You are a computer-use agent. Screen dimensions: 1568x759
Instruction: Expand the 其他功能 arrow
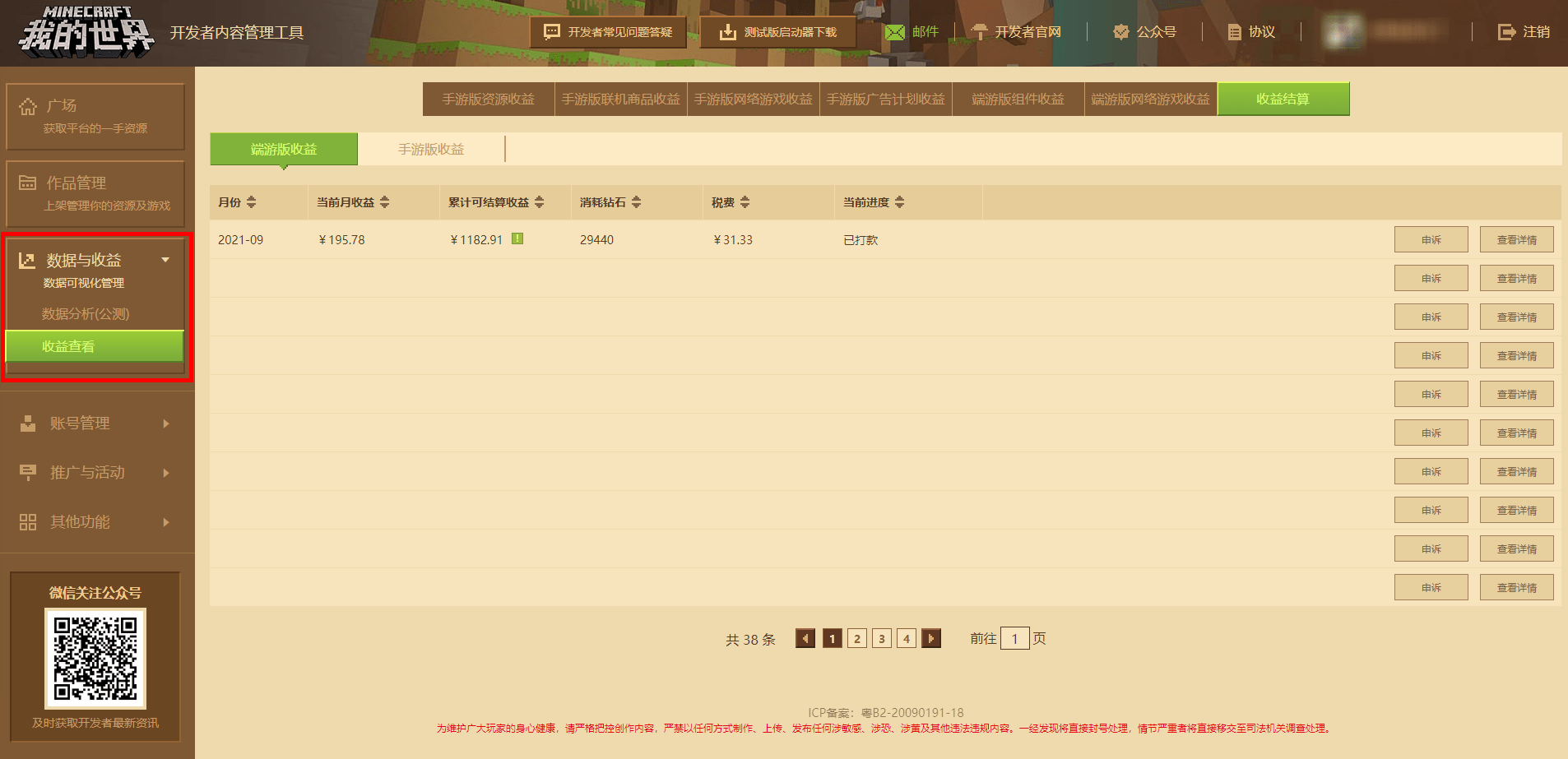pos(165,522)
